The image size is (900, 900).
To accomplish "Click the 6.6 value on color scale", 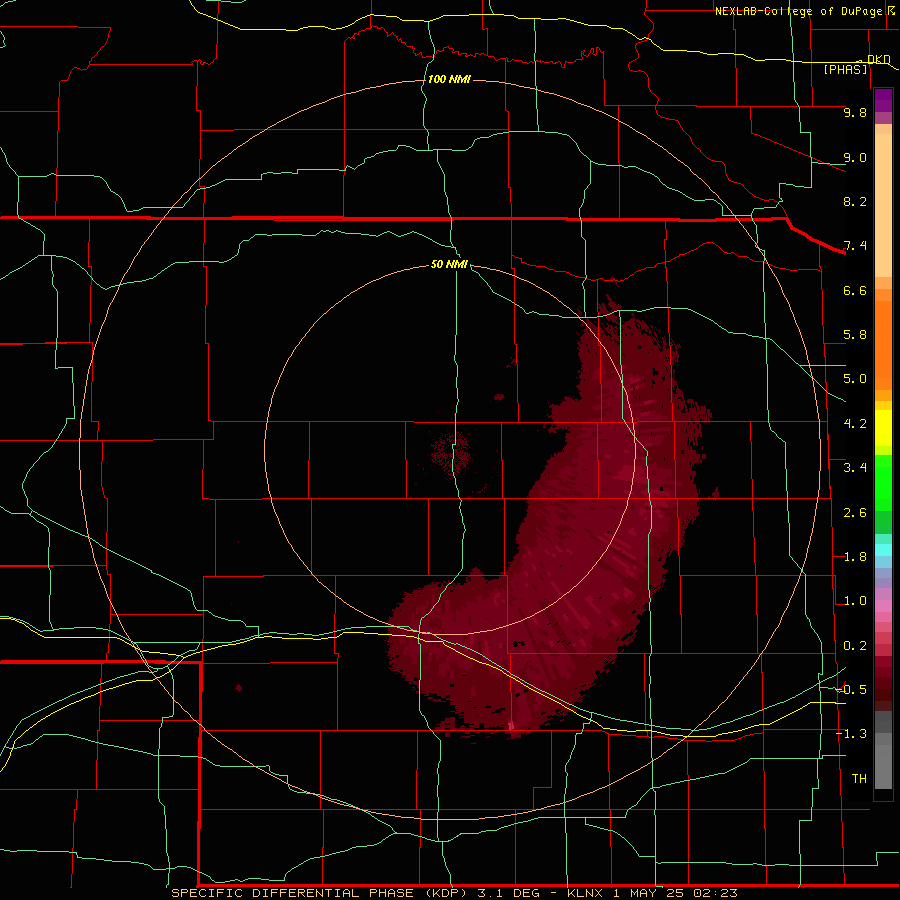I will (x=855, y=290).
